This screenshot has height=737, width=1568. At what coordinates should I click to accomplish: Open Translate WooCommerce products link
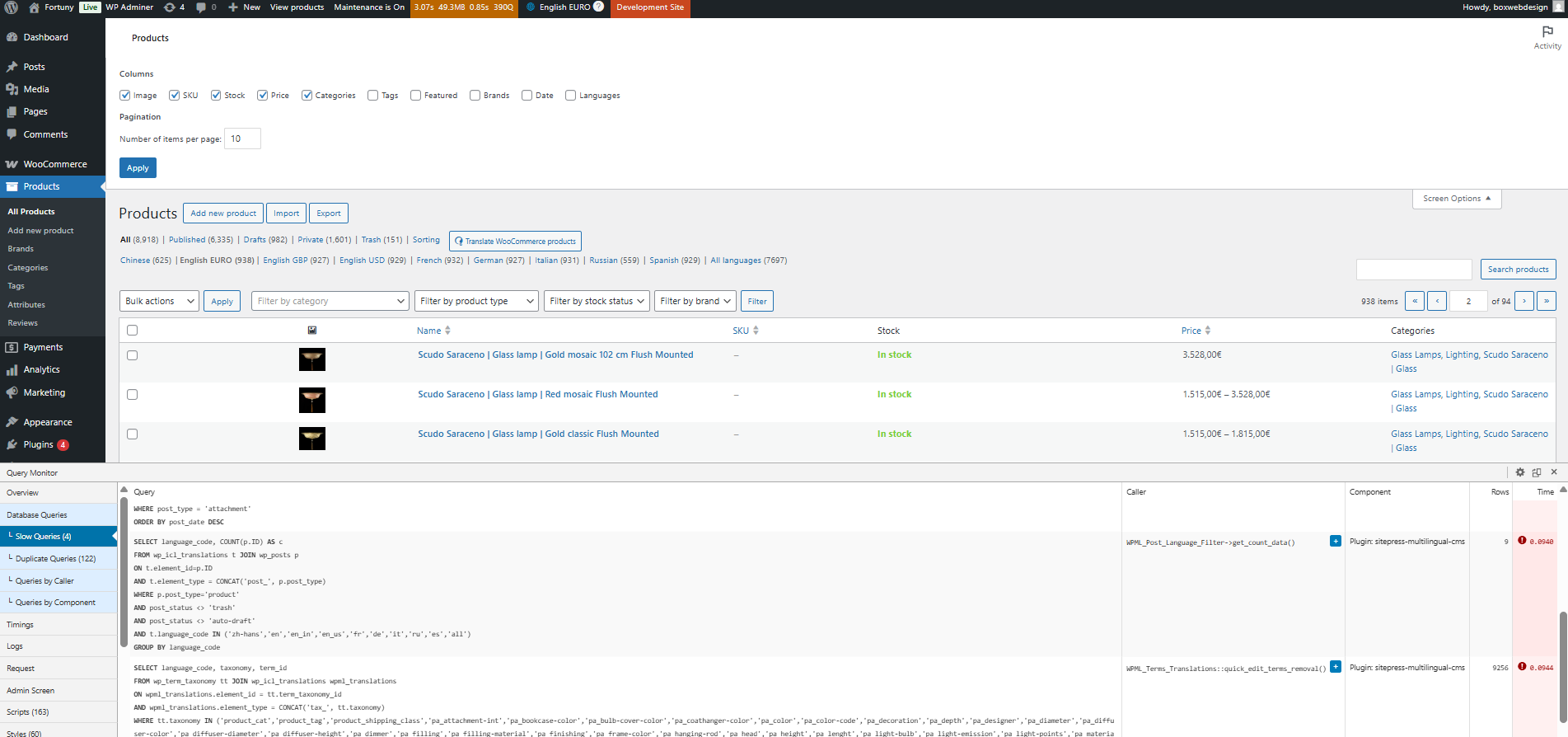[515, 242]
